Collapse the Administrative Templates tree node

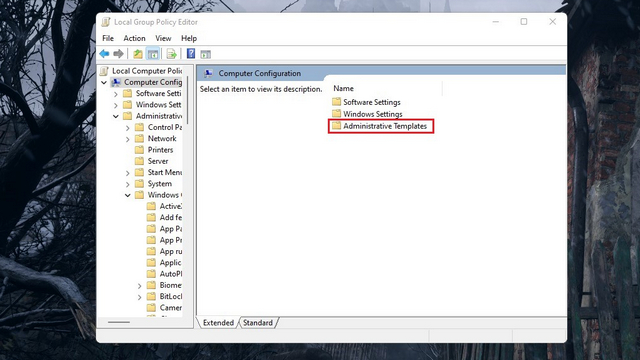(x=116, y=116)
